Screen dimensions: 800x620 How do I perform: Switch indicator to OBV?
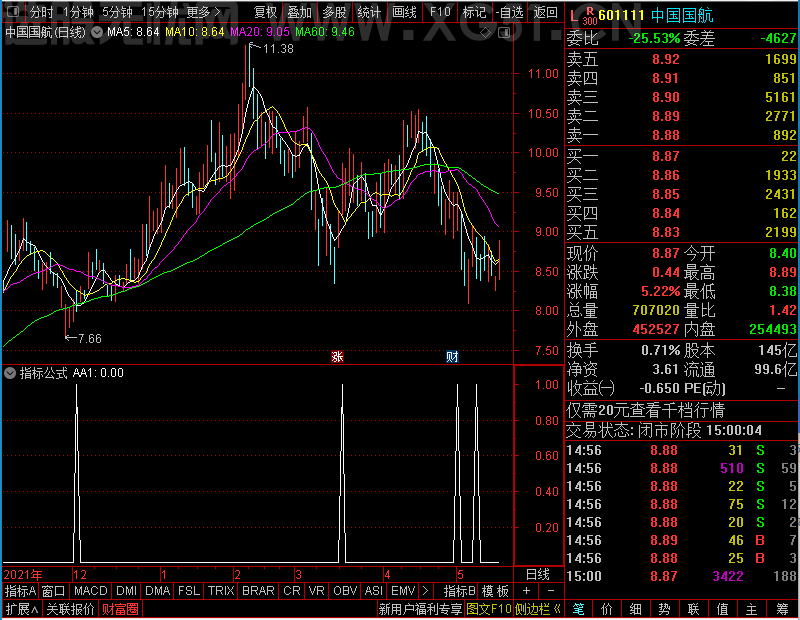pos(344,591)
